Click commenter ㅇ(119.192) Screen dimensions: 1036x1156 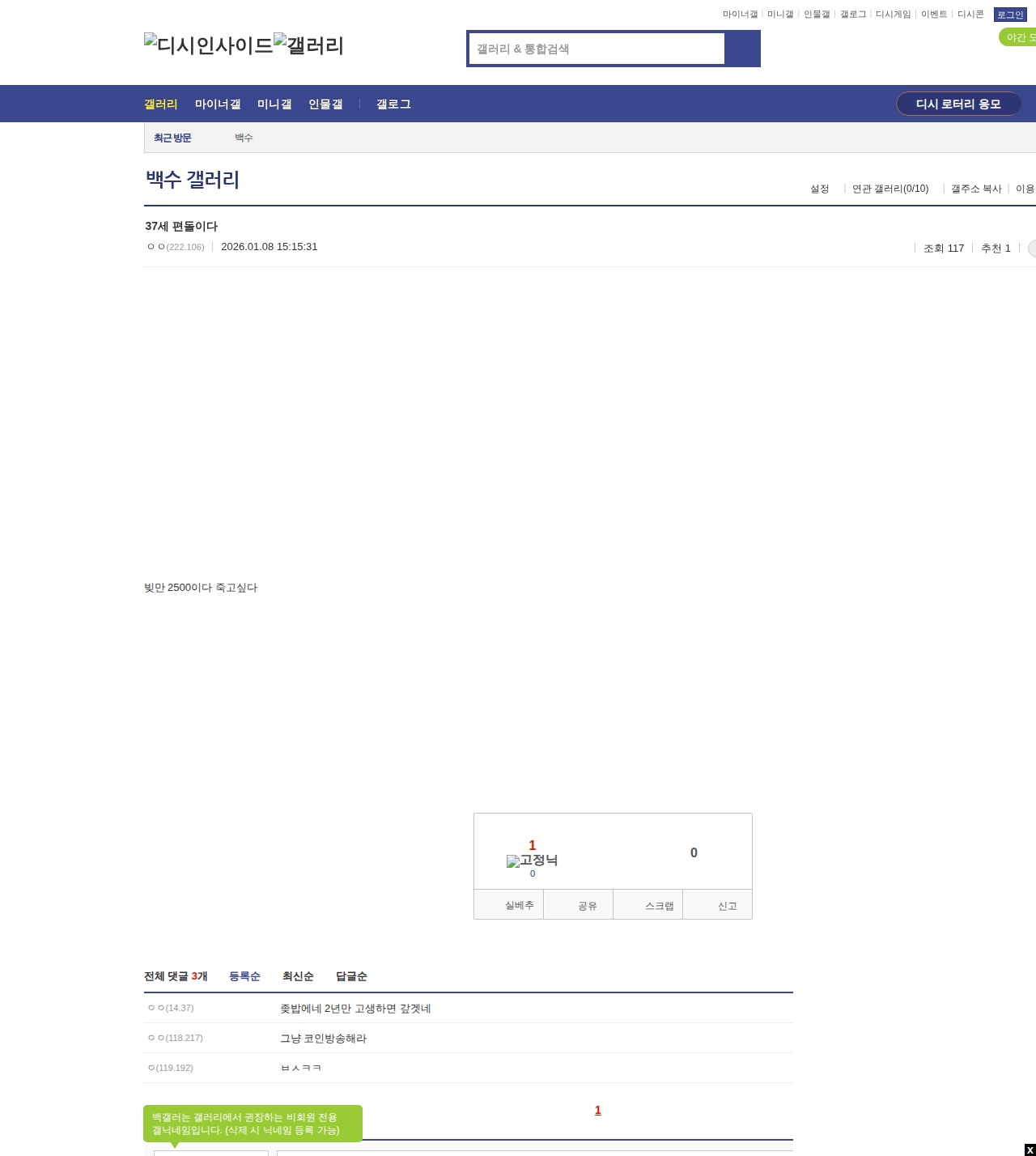point(170,1068)
